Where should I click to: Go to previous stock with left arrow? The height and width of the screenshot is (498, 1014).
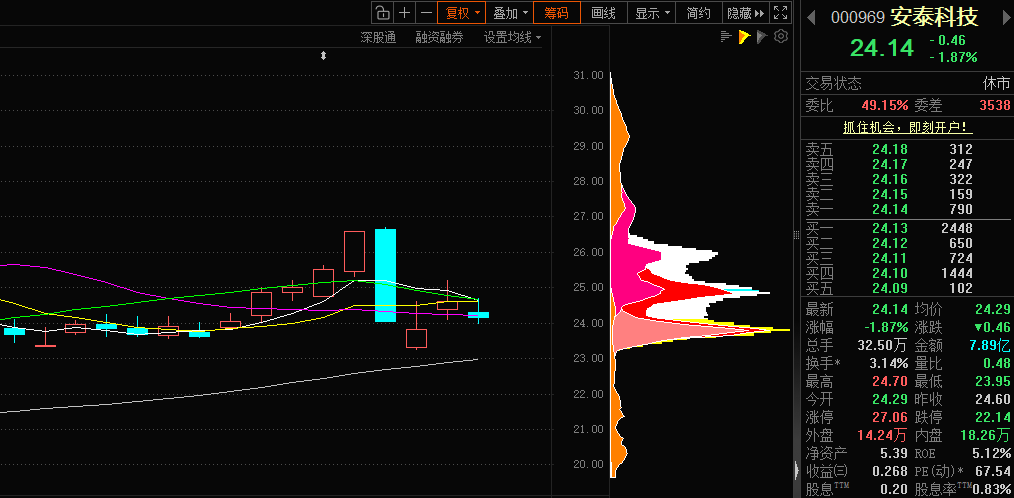pos(811,17)
